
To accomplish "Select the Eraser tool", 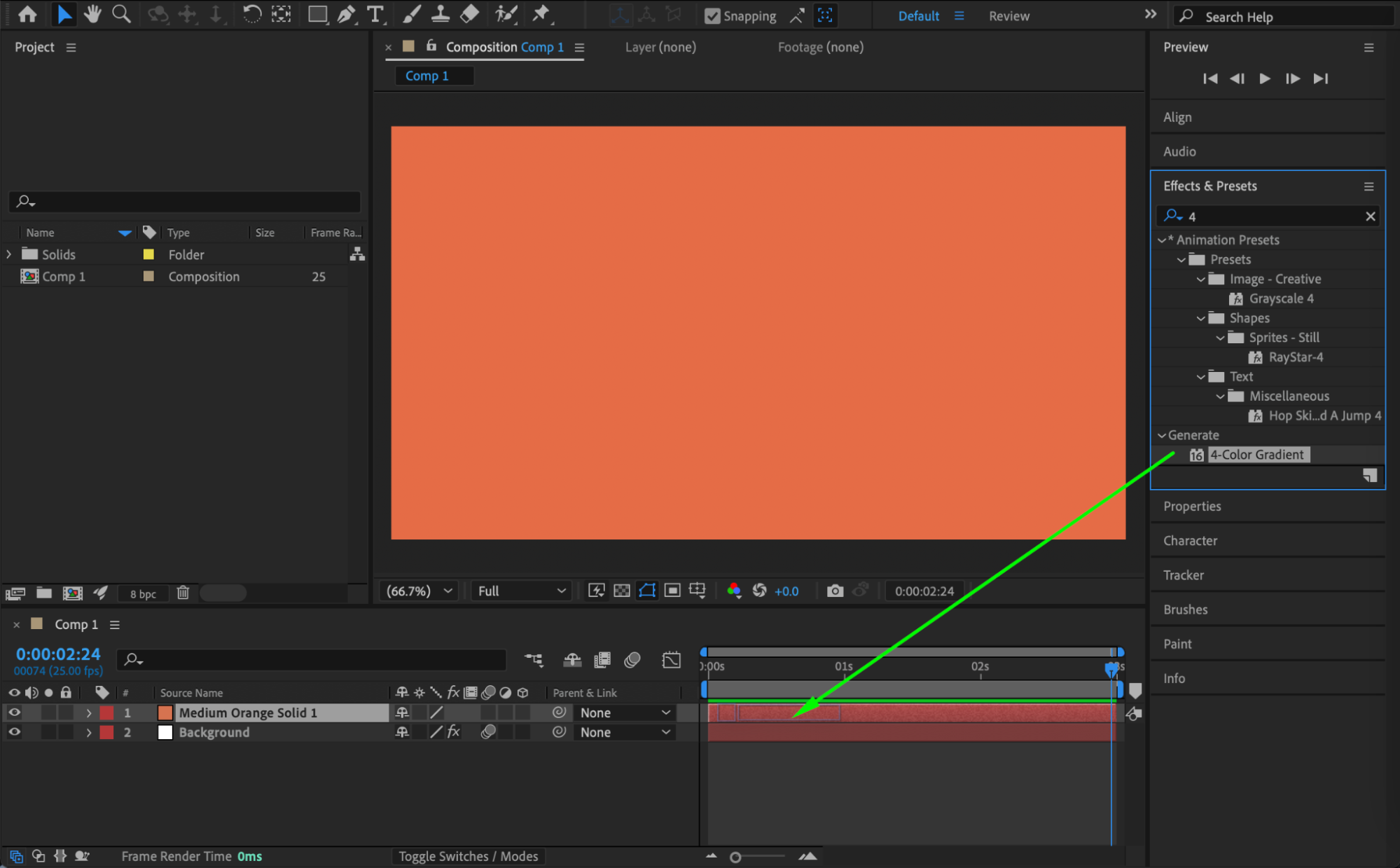I will click(x=470, y=14).
